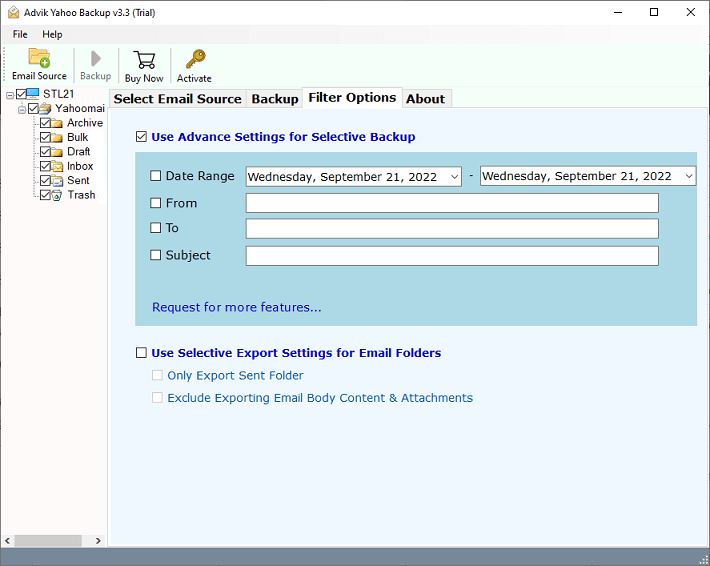Viewport: 710px width, 566px height.
Task: Click the Trash folder icon
Action: point(57,195)
